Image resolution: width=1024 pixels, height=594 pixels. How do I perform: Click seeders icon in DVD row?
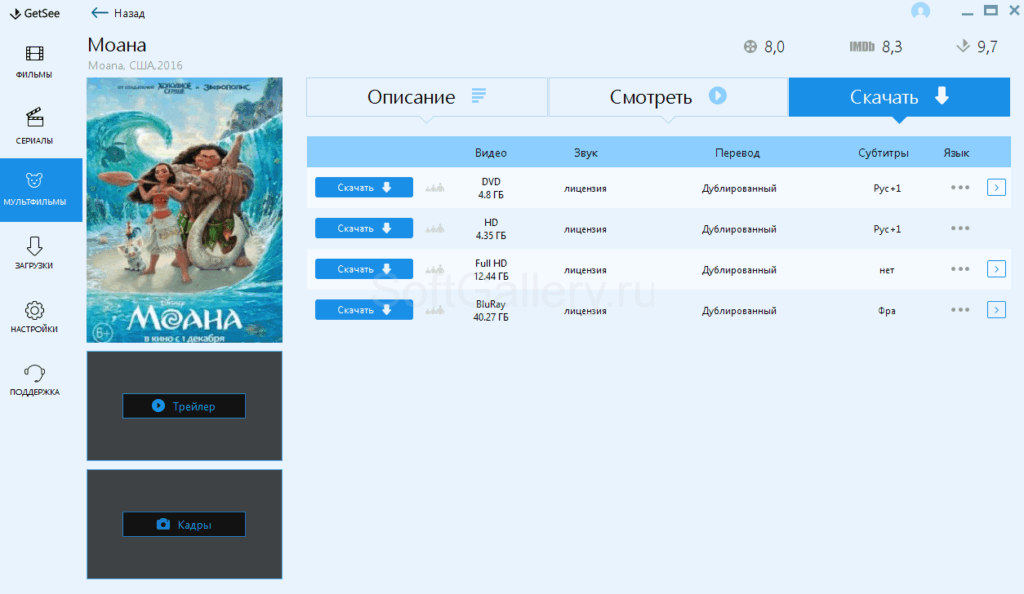[434, 188]
